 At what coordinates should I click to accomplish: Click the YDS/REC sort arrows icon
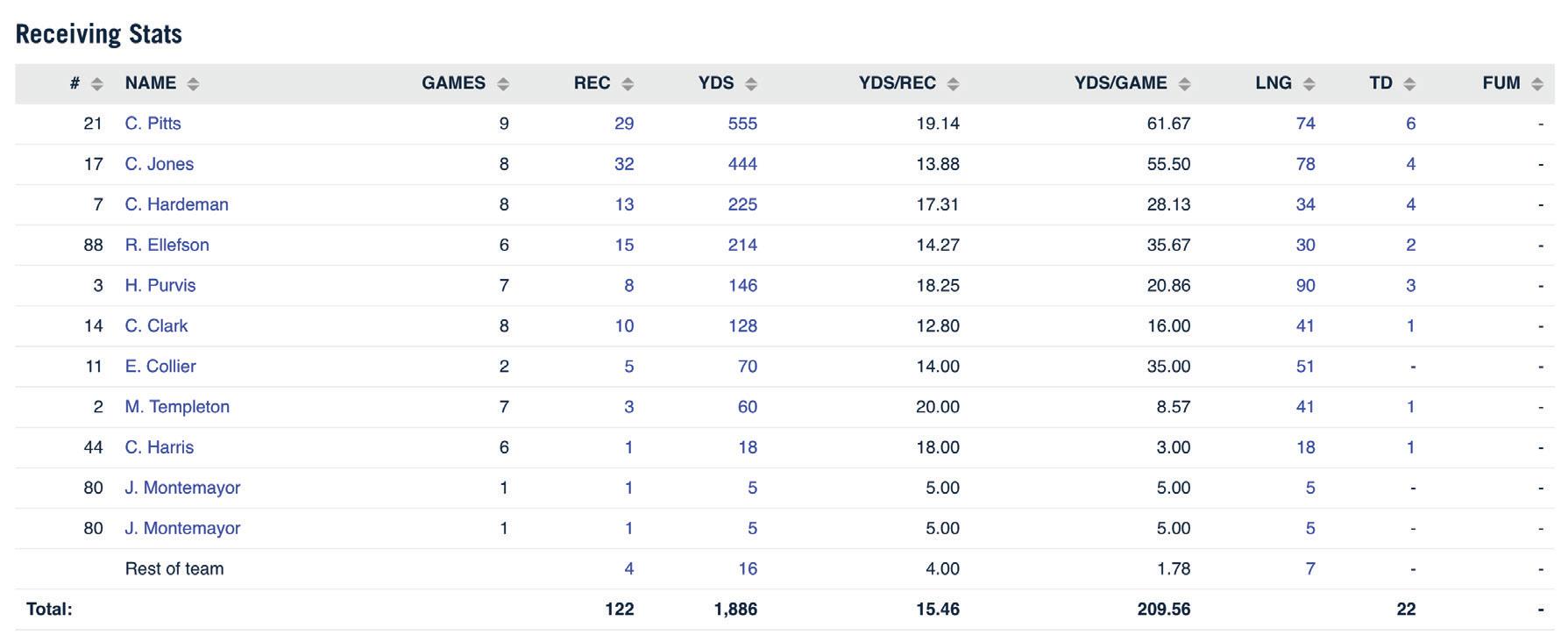click(x=954, y=84)
